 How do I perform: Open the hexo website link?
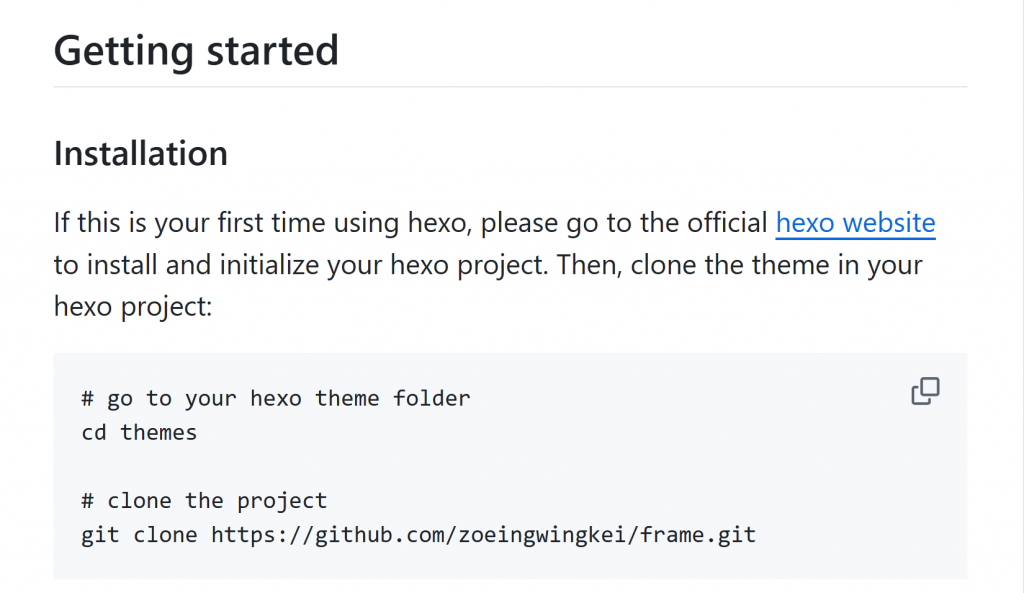[x=855, y=222]
